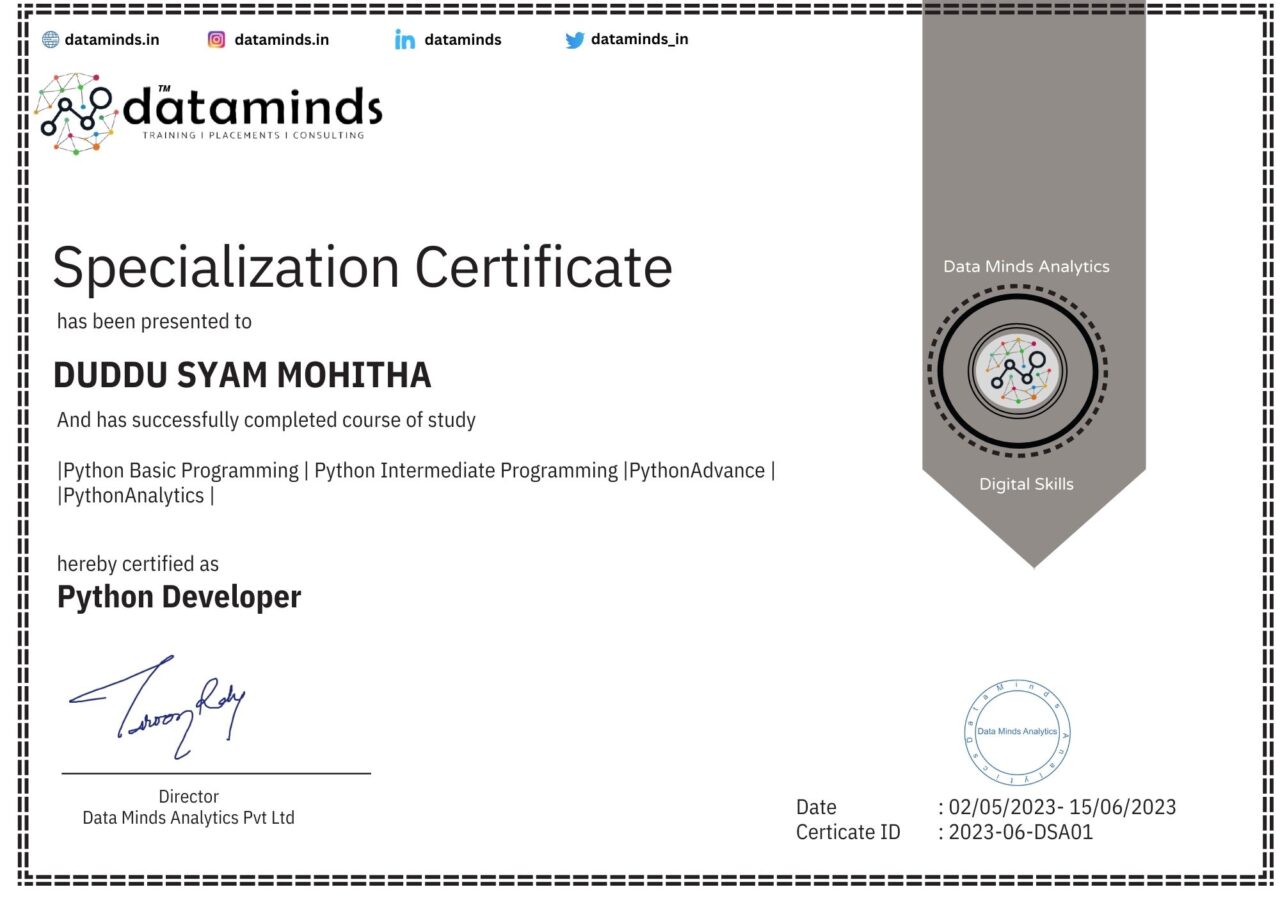Select the circular badge logo on the ribbon

tap(1019, 371)
